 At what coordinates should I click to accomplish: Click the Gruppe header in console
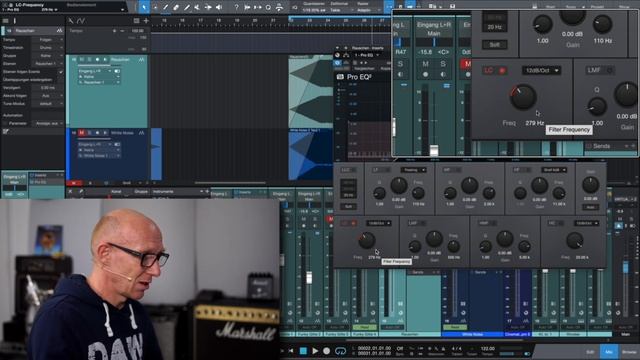coord(141,191)
